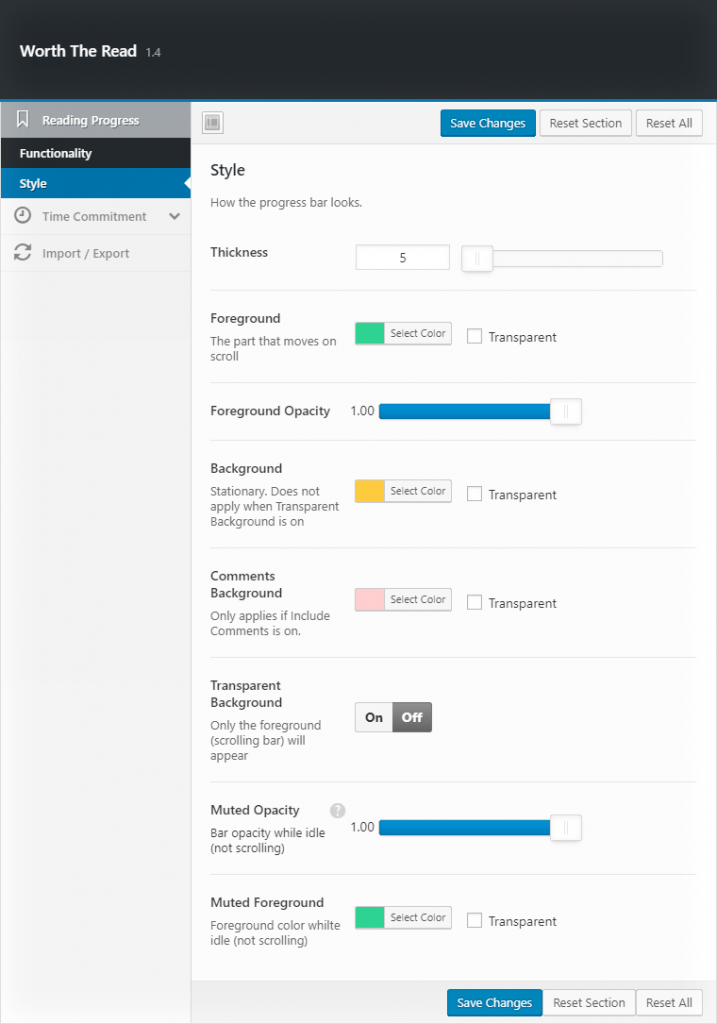Image resolution: width=717 pixels, height=1024 pixels.
Task: Click the clock icon beside Time Commitment
Action: pyautogui.click(x=22, y=216)
